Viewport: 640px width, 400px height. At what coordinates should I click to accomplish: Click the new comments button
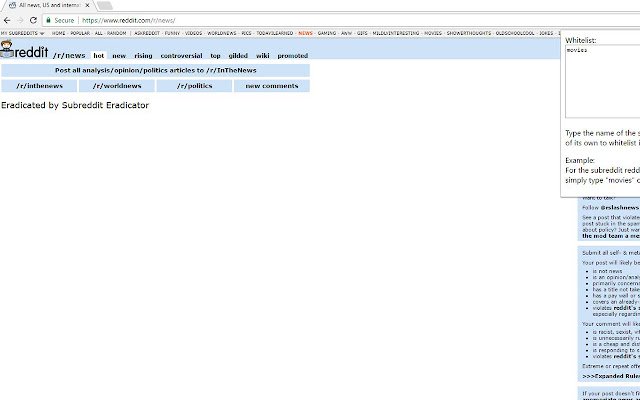[272, 86]
